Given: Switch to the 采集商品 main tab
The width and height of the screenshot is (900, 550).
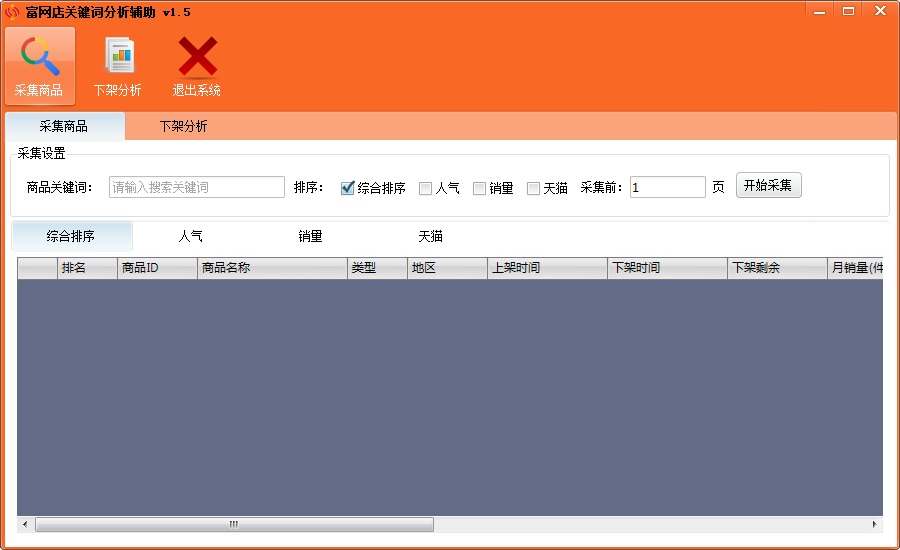Looking at the screenshot, I should pos(64,126).
